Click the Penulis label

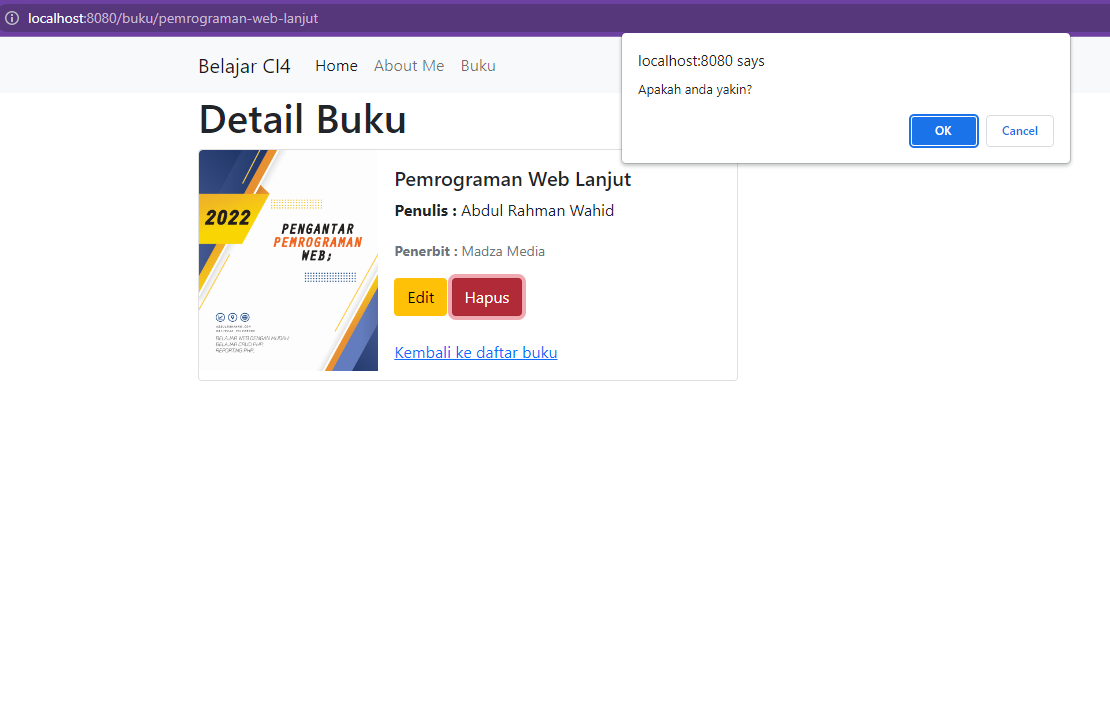point(425,211)
